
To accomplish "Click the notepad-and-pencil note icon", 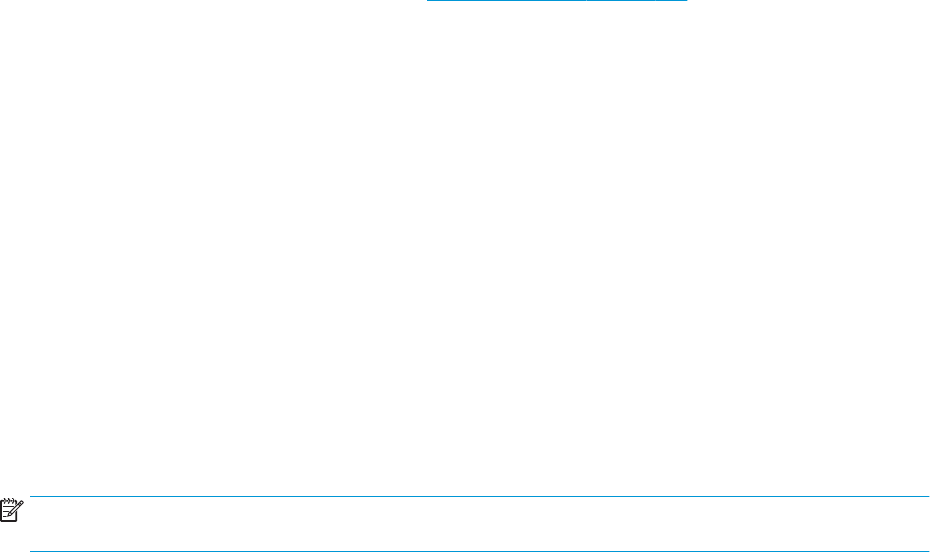I will 12,510.
